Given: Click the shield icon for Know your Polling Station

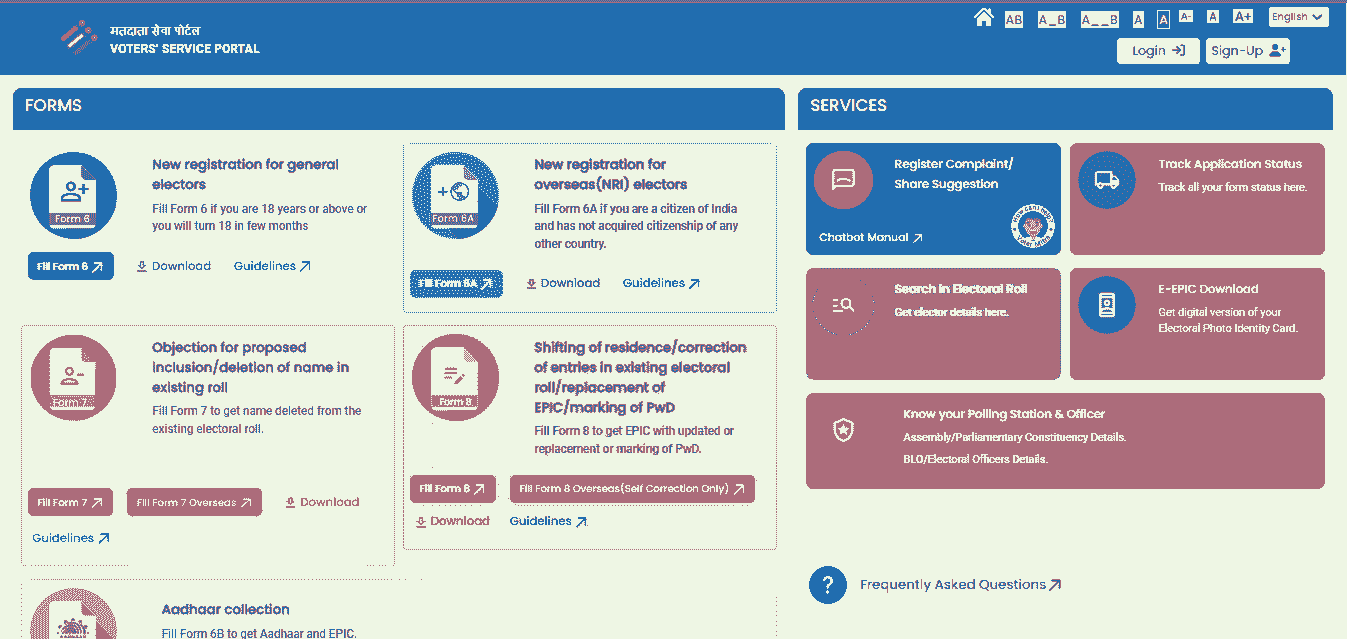Looking at the screenshot, I should pyautogui.click(x=842, y=429).
